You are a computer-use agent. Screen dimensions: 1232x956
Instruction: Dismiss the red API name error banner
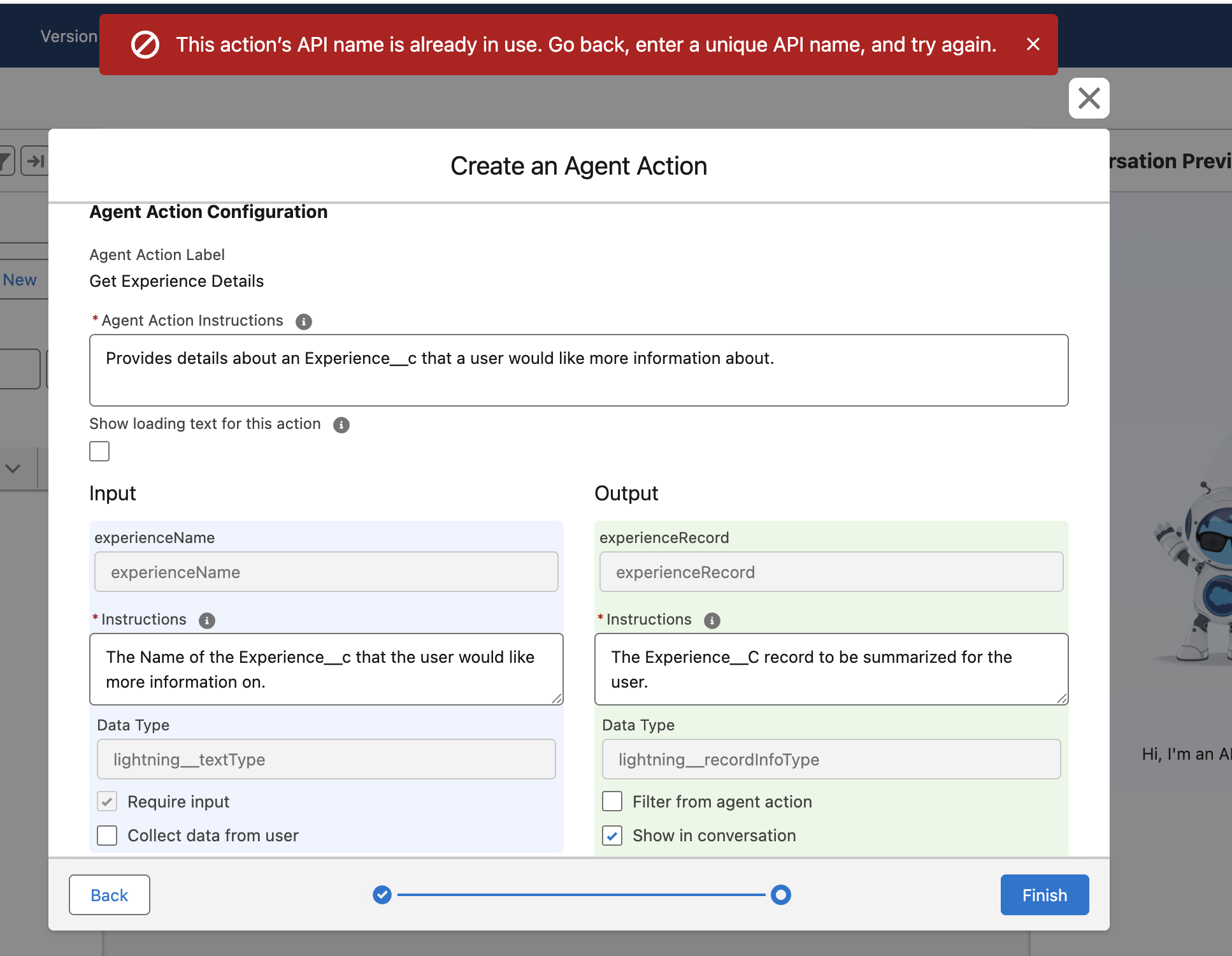pyautogui.click(x=1033, y=44)
